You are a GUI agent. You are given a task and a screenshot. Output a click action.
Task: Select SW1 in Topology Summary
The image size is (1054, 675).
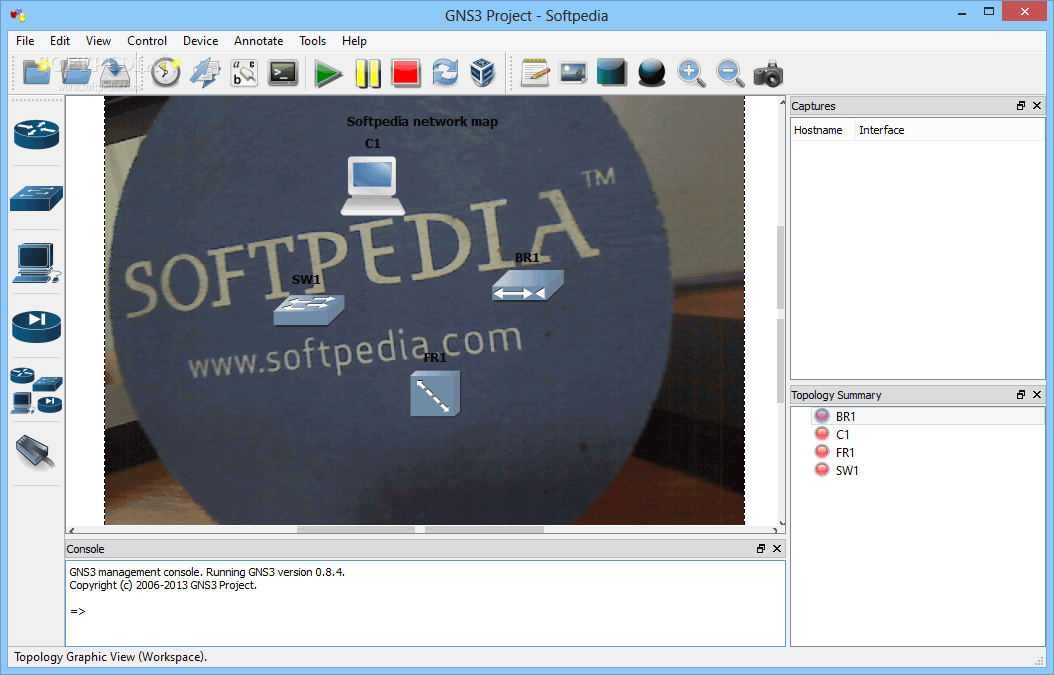pos(846,471)
